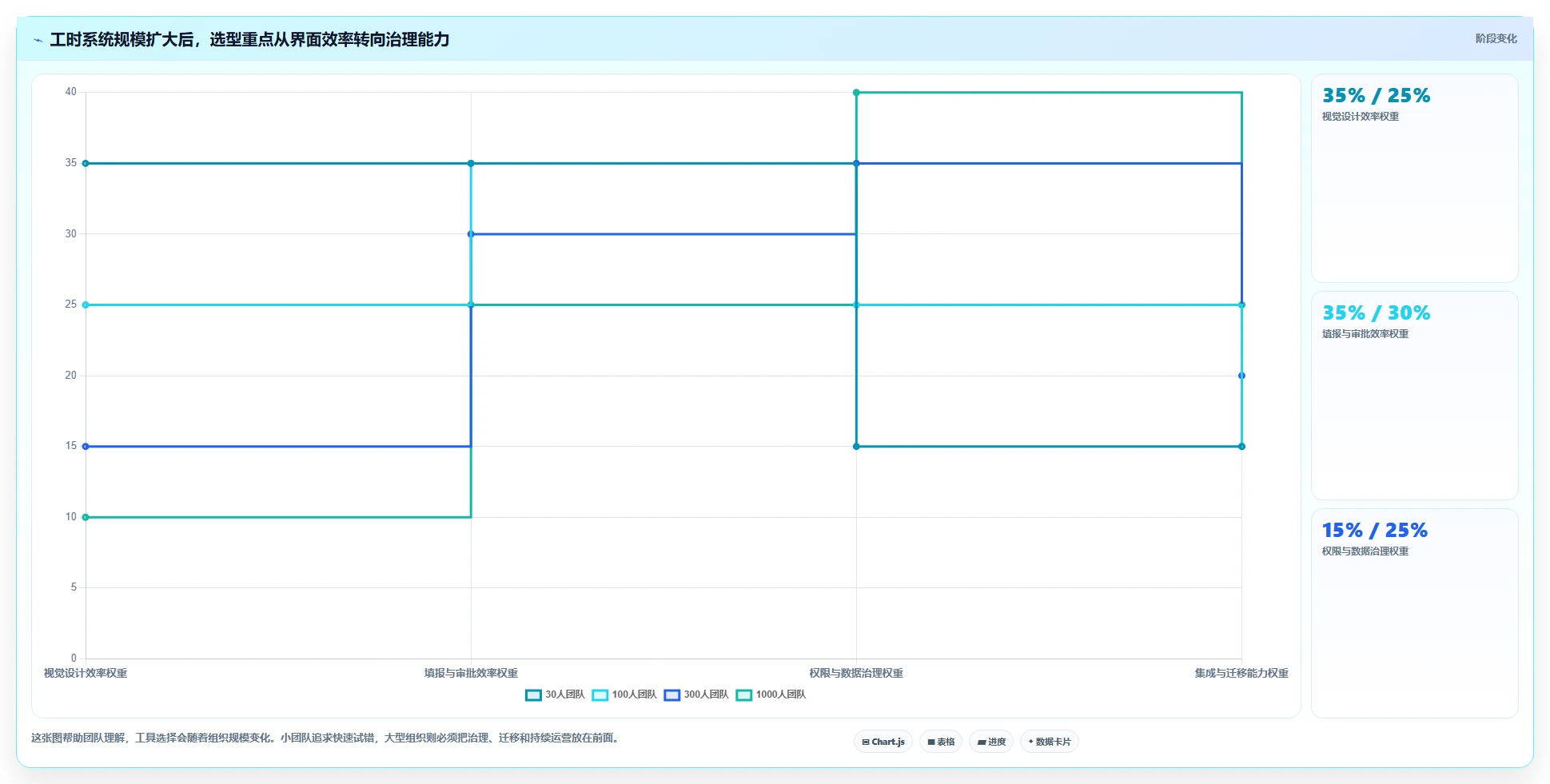Click the 300人团队 point at 30 on 填报与审批效率权重

click(x=471, y=234)
